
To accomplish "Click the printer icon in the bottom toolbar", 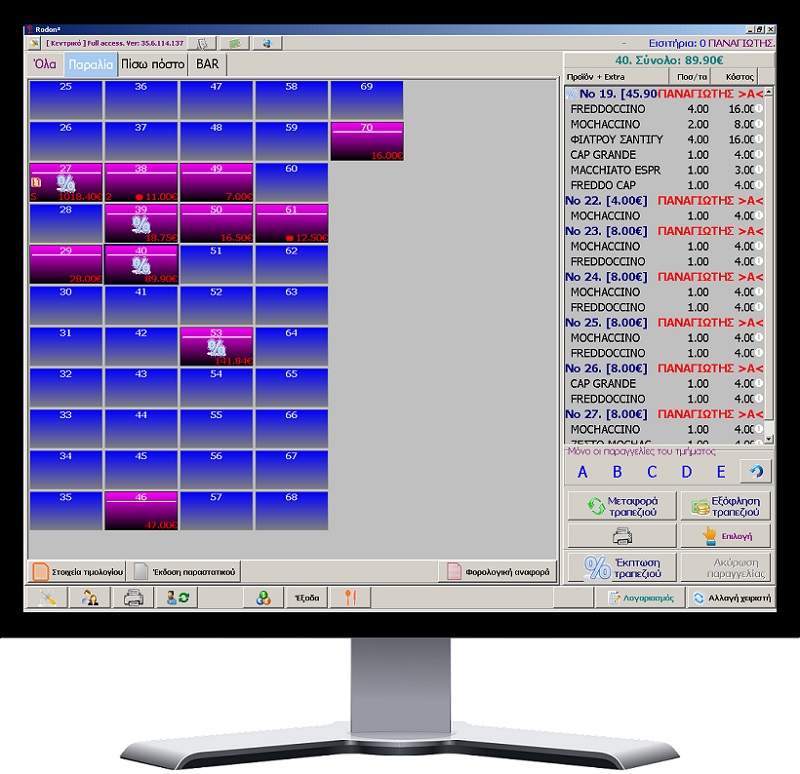I will 134,598.
